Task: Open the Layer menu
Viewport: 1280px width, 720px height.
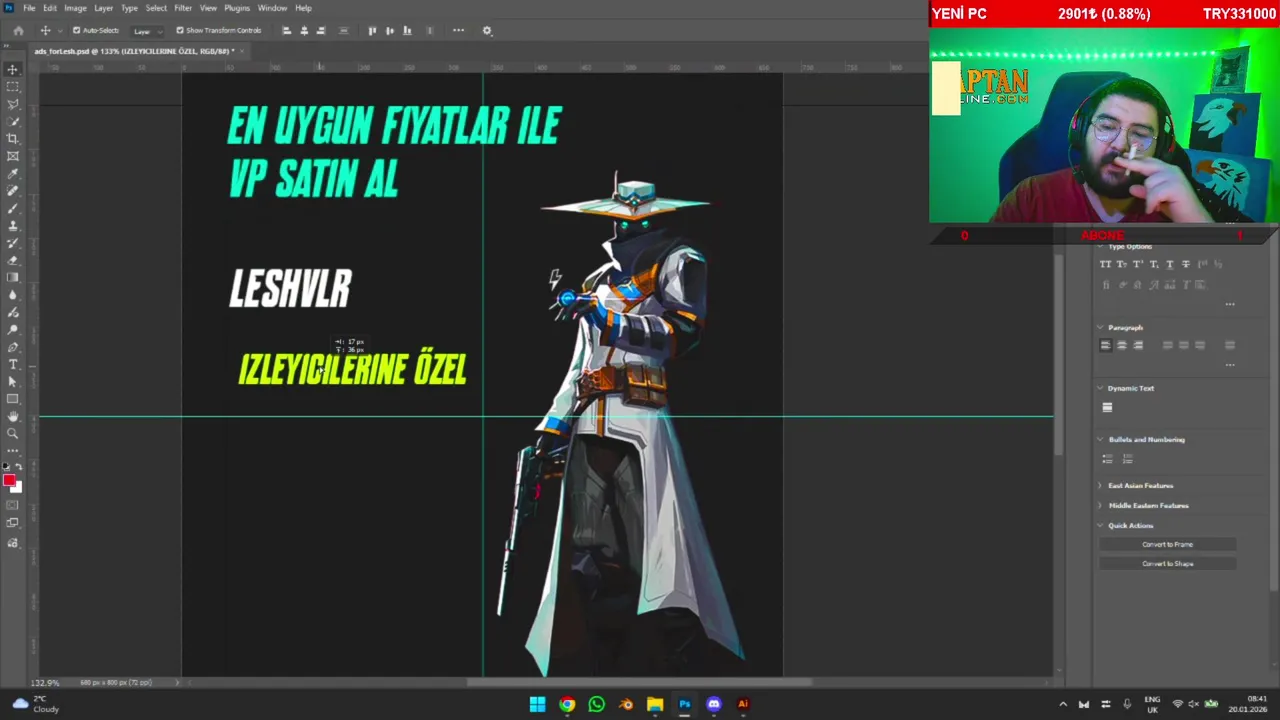Action: 103,8
